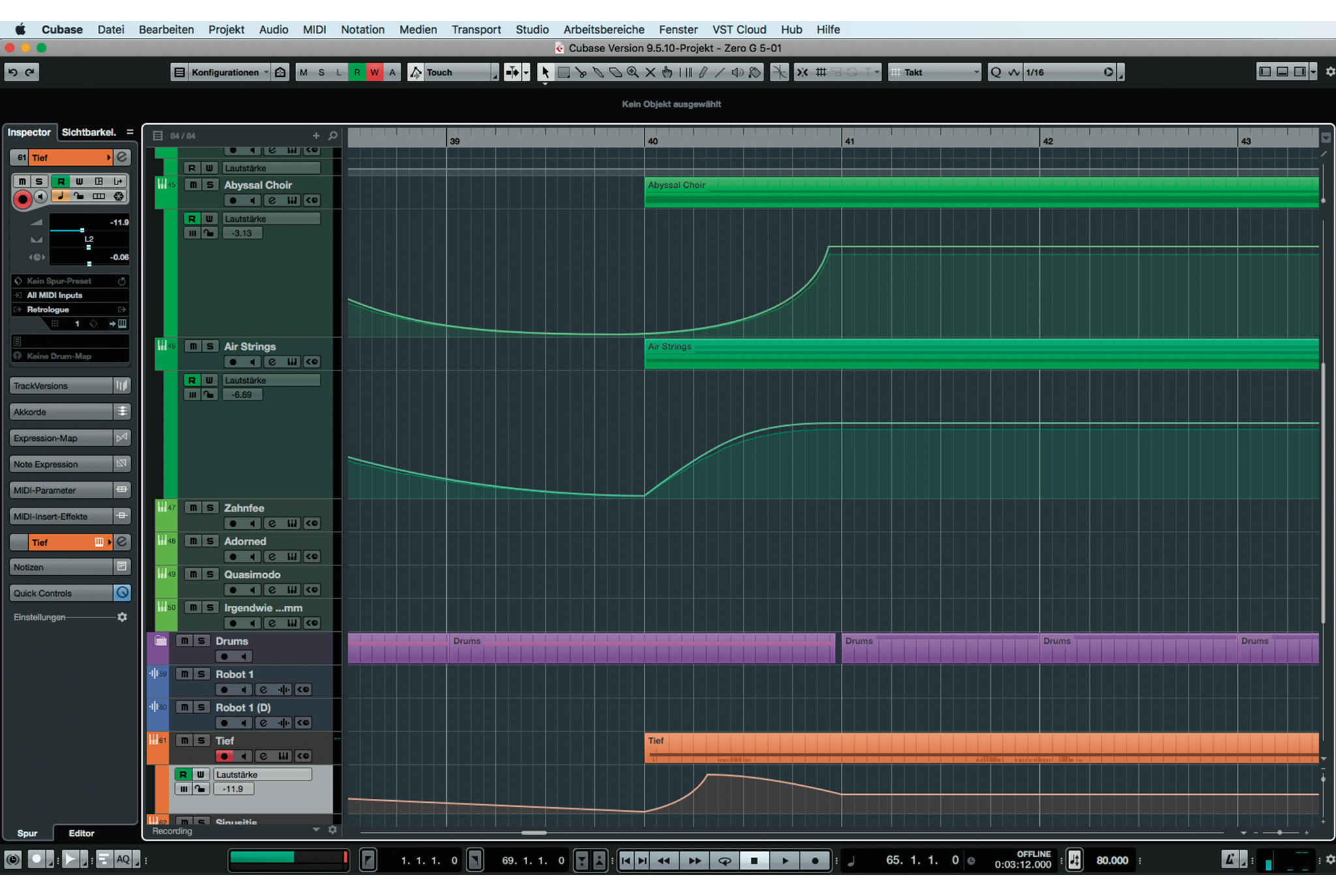
Task: Toggle record enable on Tief track
Action: tap(224, 756)
